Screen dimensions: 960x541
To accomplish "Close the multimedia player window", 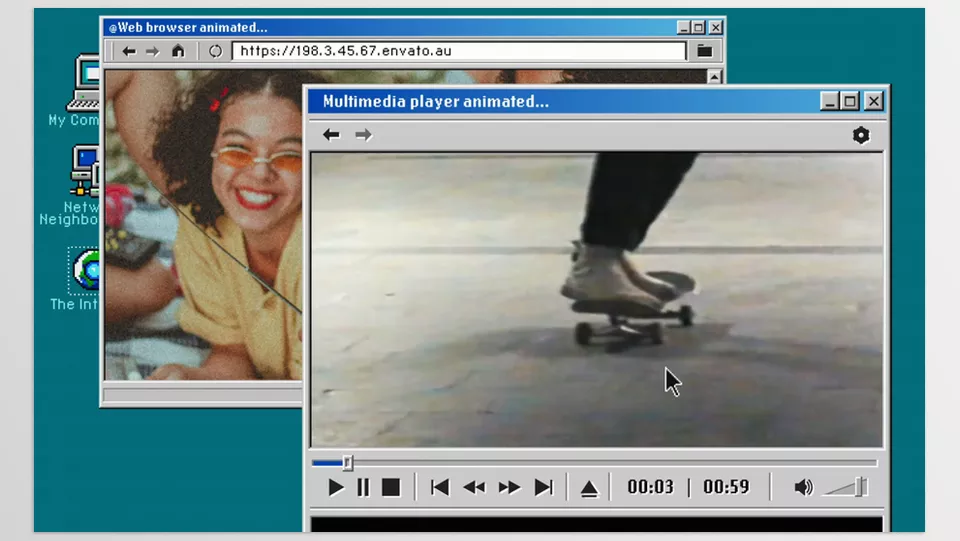I will click(873, 101).
